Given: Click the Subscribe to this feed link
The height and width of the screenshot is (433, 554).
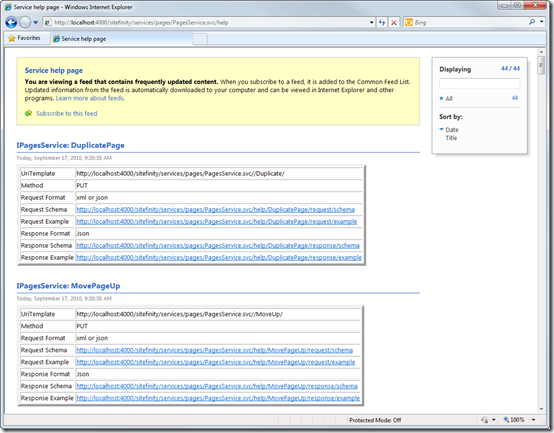Looking at the screenshot, I should click(x=66, y=113).
